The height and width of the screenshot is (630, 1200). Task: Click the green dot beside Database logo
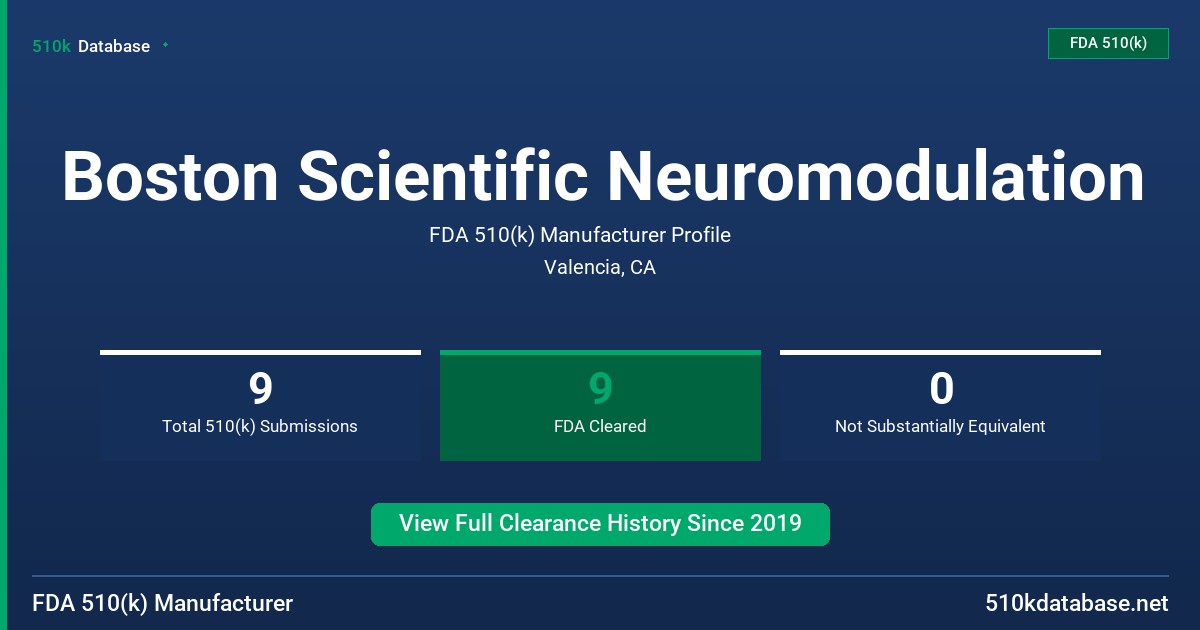(x=165, y=45)
